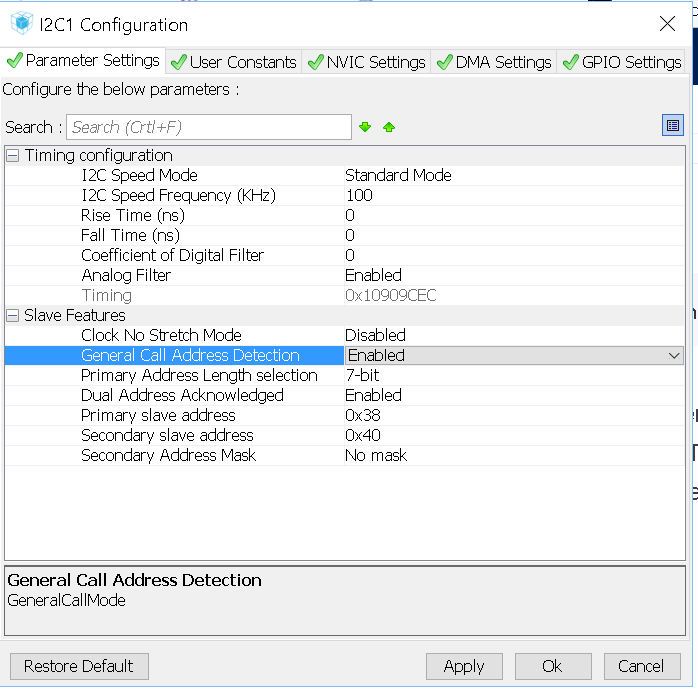Click the Timing value 0x10909CEC
Screen dimensions: 698x691
[x=391, y=296]
